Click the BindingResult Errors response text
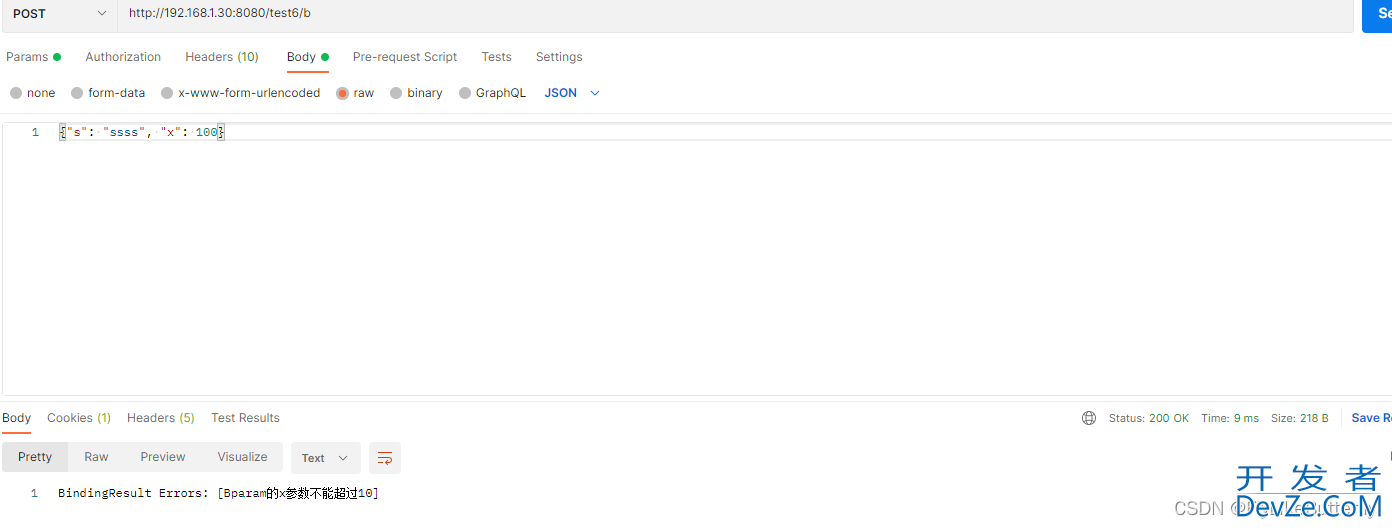The width and height of the screenshot is (1392, 528). coord(218,493)
